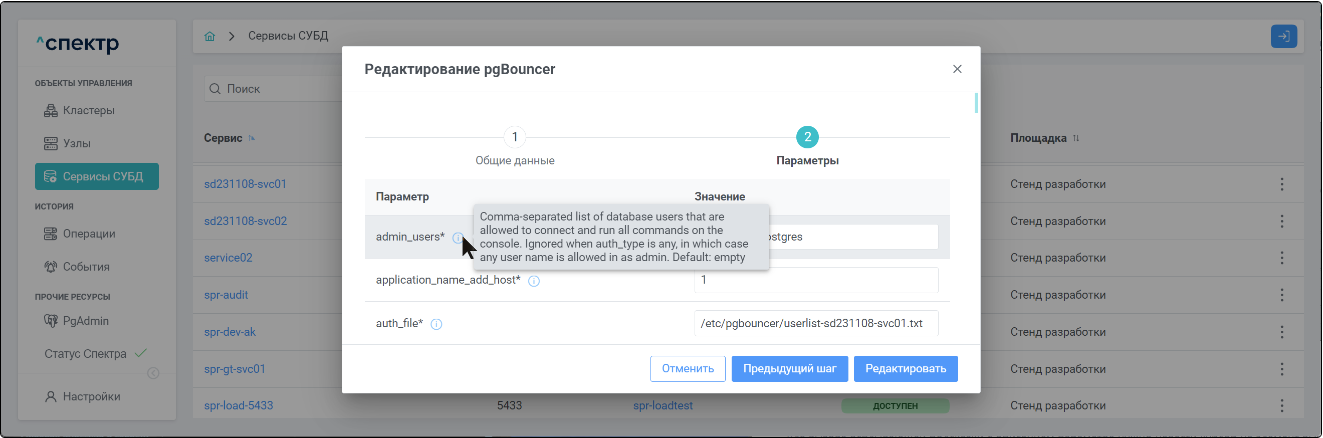Click the Редактировать button
1323x438 pixels.
click(x=906, y=368)
